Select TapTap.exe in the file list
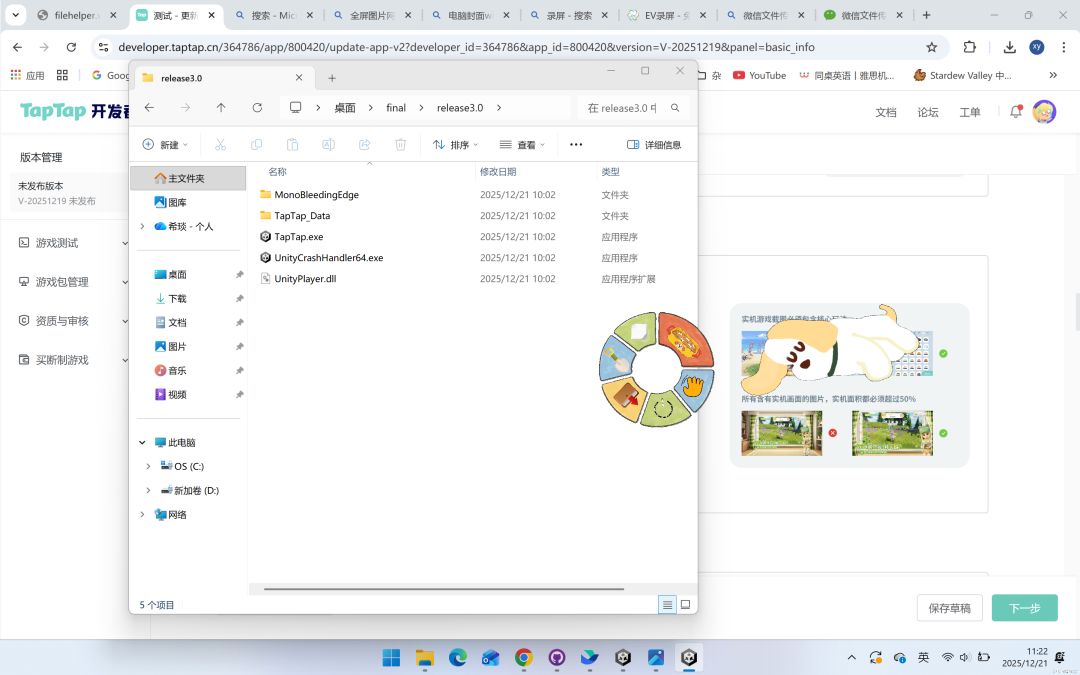Screen dimensions: 1080x675 pyautogui.click(x=298, y=237)
